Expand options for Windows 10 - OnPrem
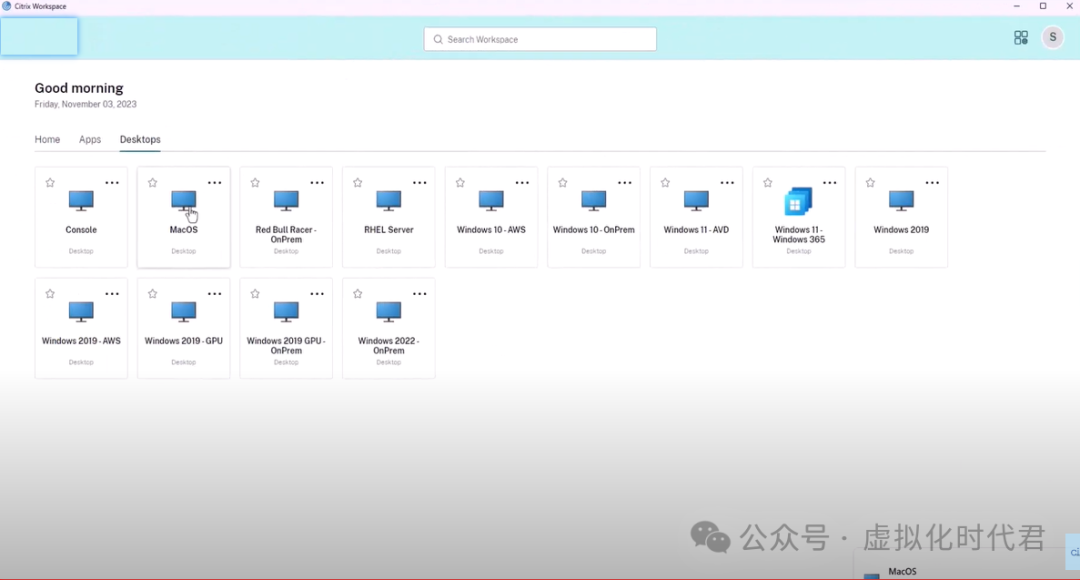This screenshot has height=580, width=1080. pos(625,183)
